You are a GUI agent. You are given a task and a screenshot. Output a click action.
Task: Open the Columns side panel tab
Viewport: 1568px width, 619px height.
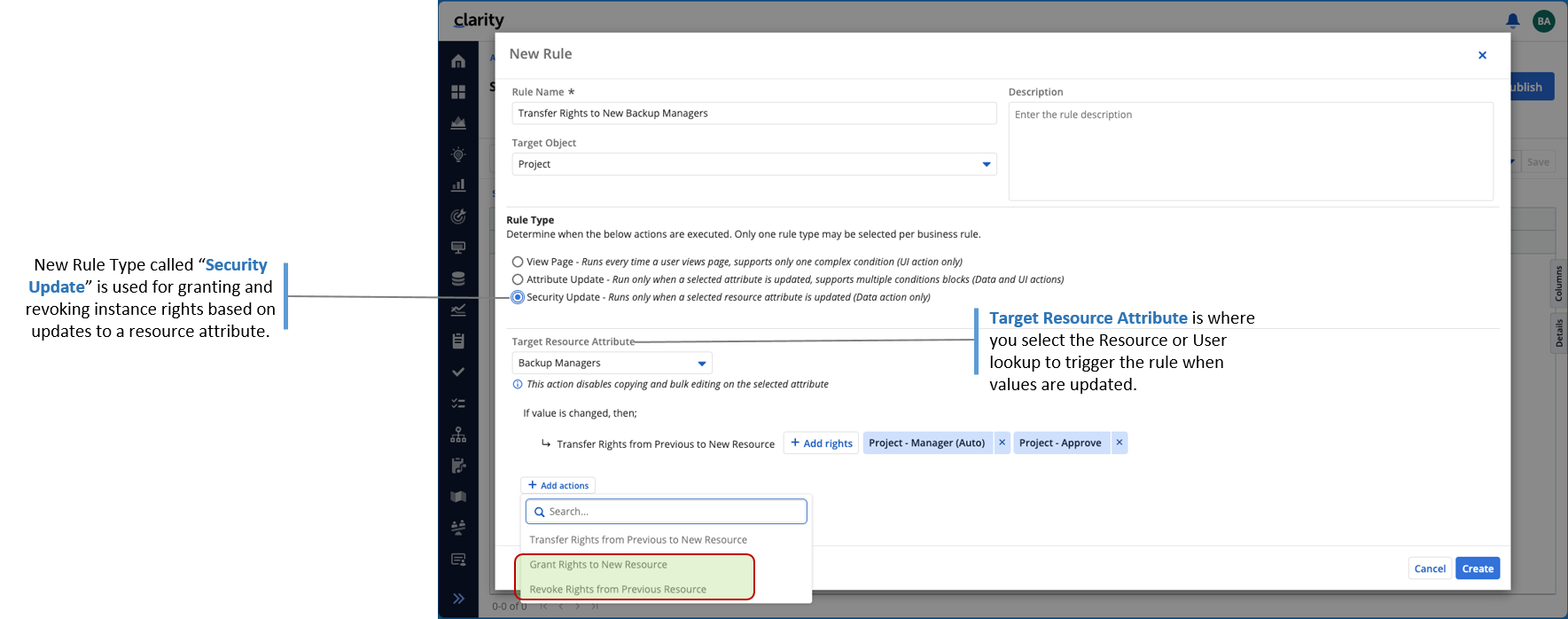1558,284
